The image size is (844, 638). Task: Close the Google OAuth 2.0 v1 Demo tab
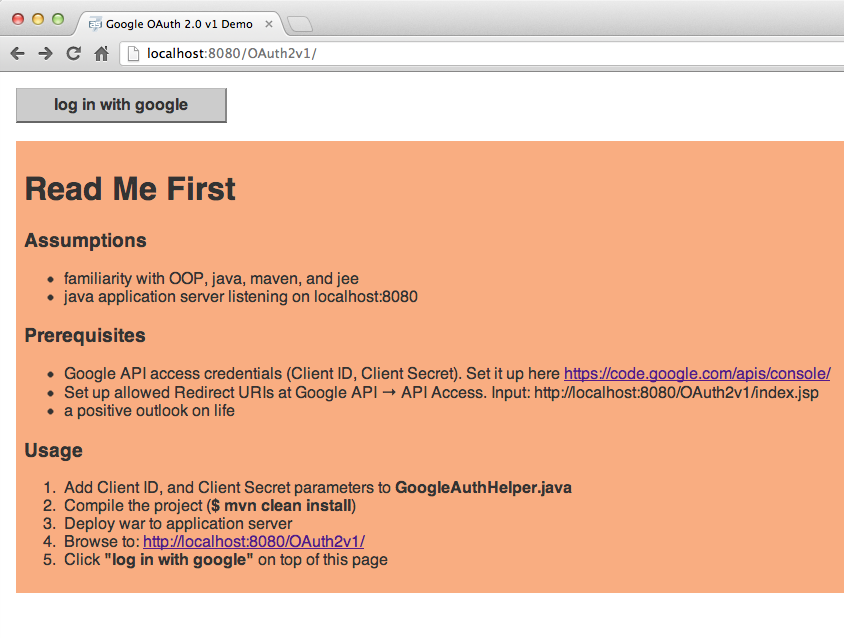[x=269, y=24]
